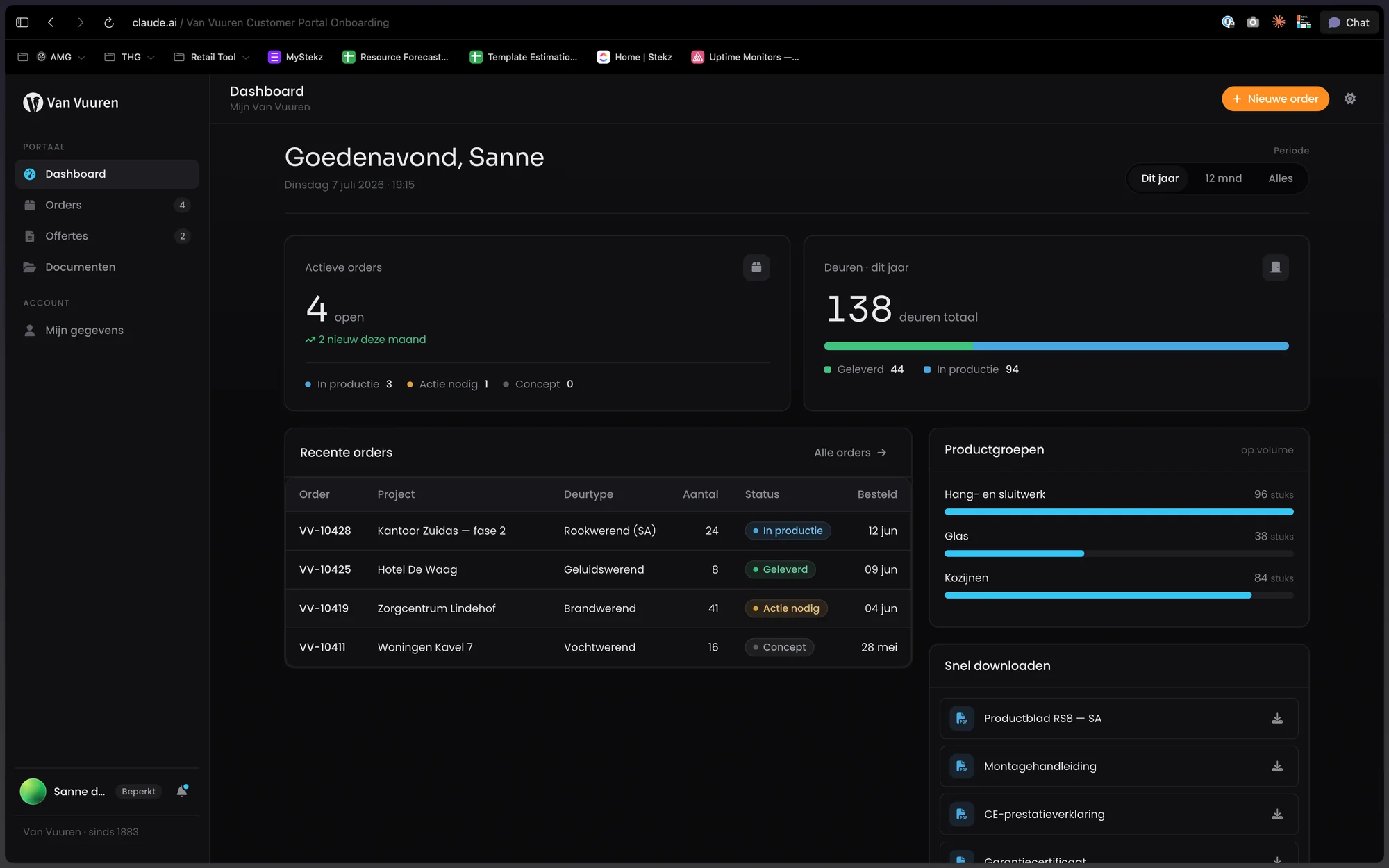Image resolution: width=1389 pixels, height=868 pixels.
Task: Toggle the browser sidebar panel icon
Action: [22, 22]
